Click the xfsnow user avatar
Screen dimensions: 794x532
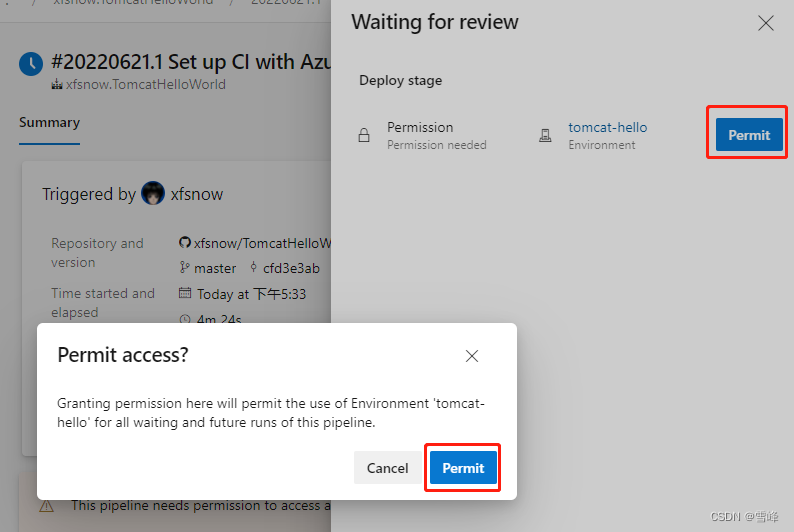coord(153,193)
